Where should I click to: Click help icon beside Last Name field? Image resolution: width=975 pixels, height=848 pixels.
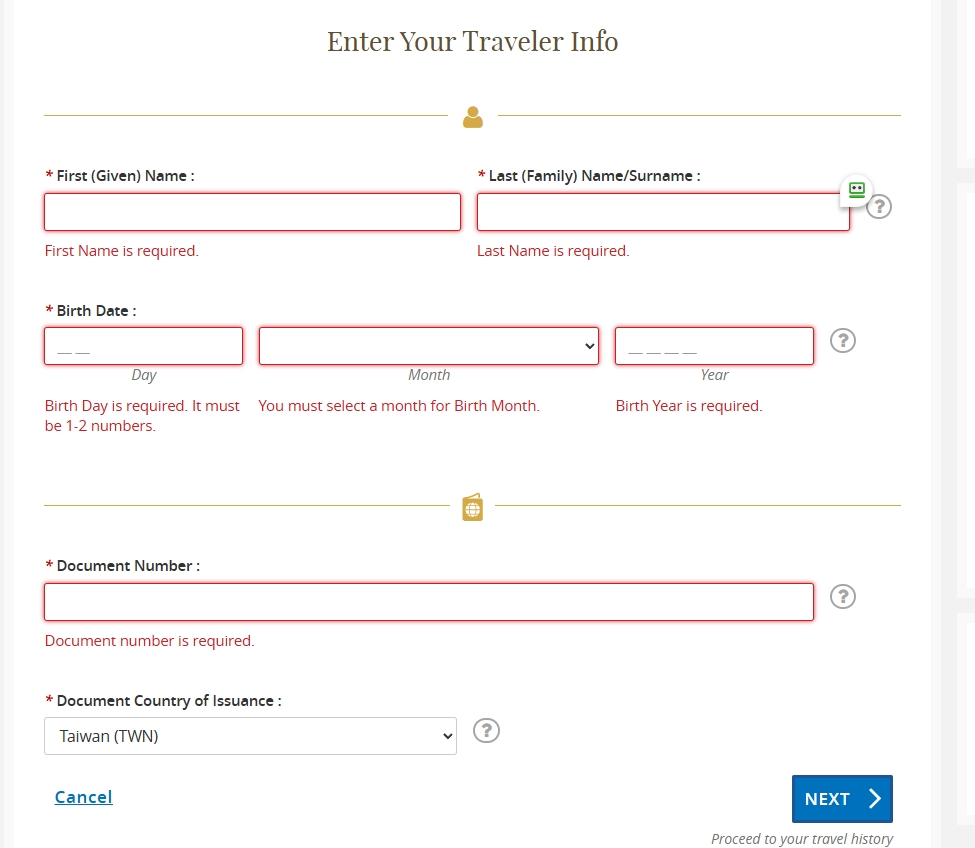tap(879, 206)
